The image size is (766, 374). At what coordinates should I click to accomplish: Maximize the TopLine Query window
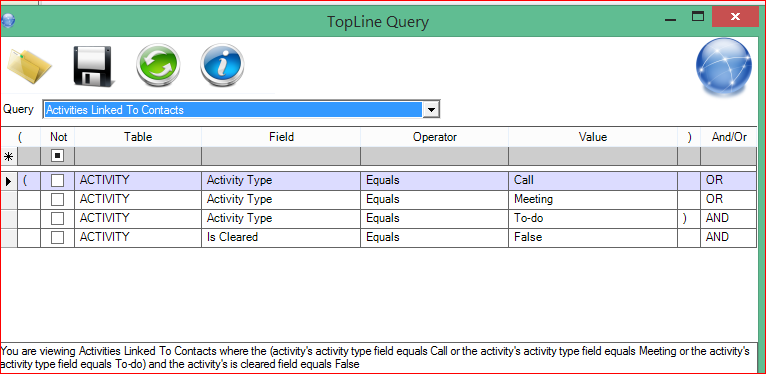pyautogui.click(x=698, y=18)
